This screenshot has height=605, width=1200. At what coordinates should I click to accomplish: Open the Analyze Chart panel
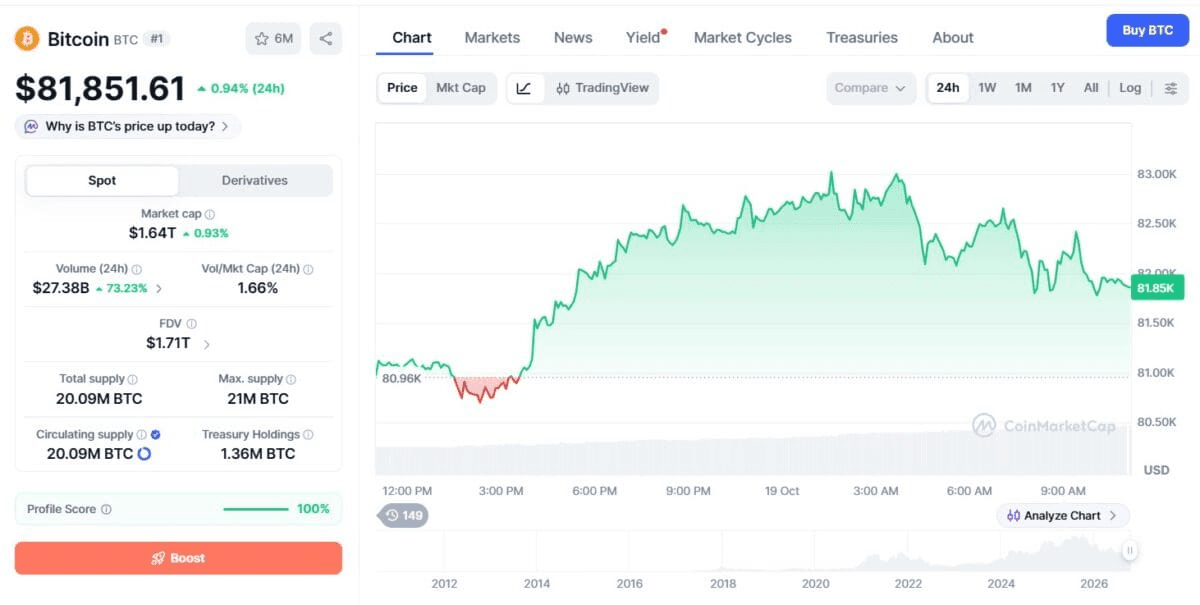coord(1063,516)
